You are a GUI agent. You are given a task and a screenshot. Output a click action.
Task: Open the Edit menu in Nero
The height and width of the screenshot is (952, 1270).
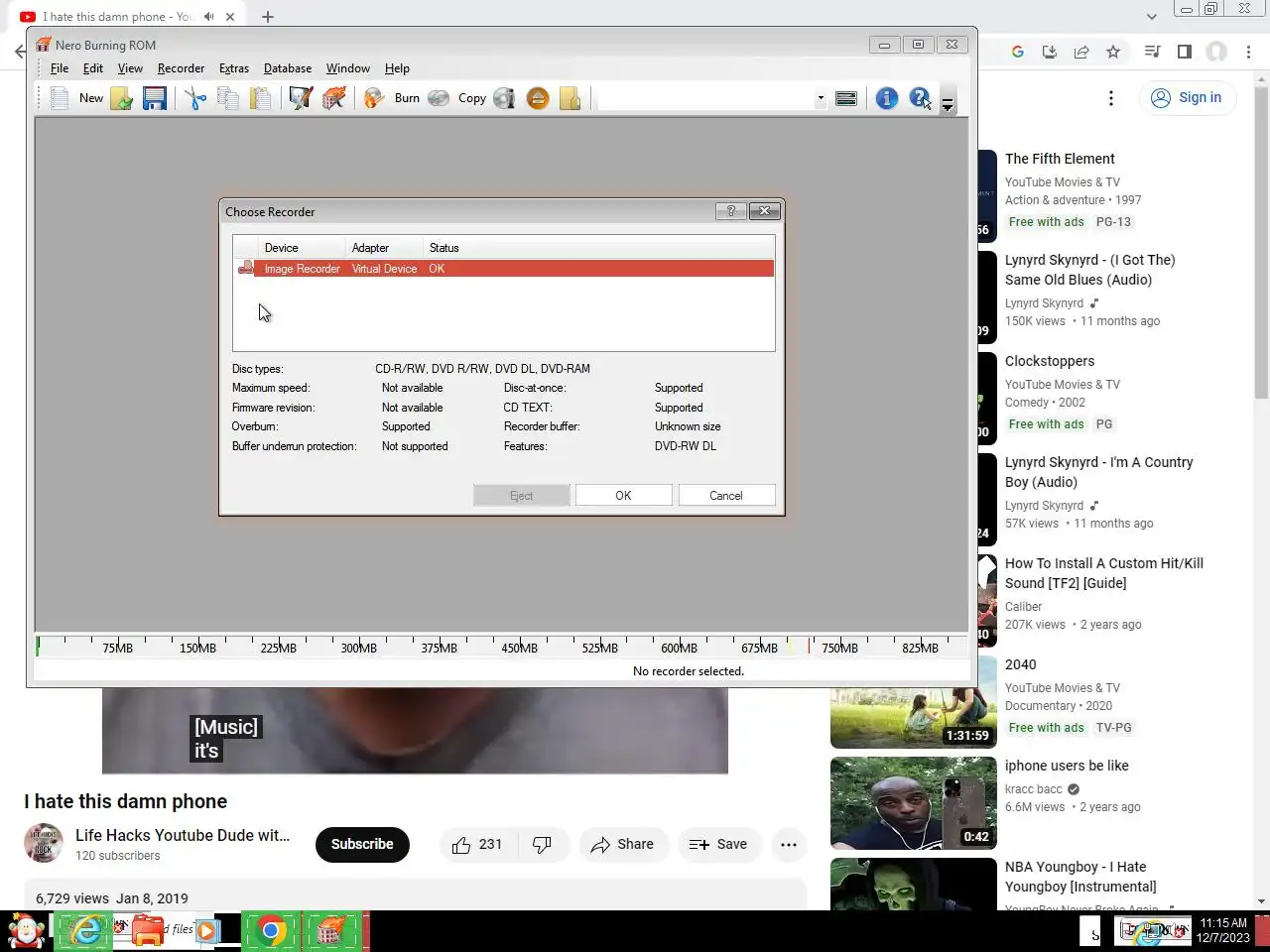pos(93,68)
